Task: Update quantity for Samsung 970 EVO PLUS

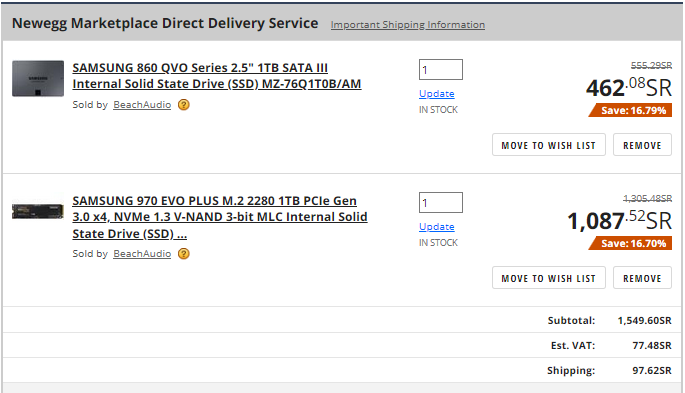Action: [x=436, y=227]
